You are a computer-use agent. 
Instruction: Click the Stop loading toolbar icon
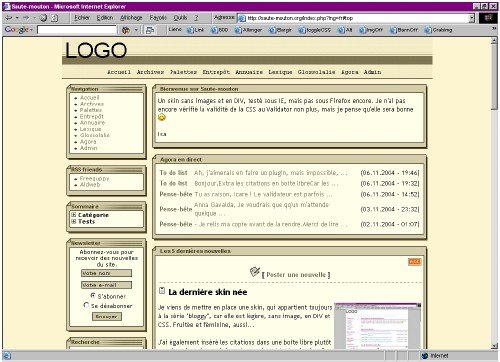pos(43,18)
